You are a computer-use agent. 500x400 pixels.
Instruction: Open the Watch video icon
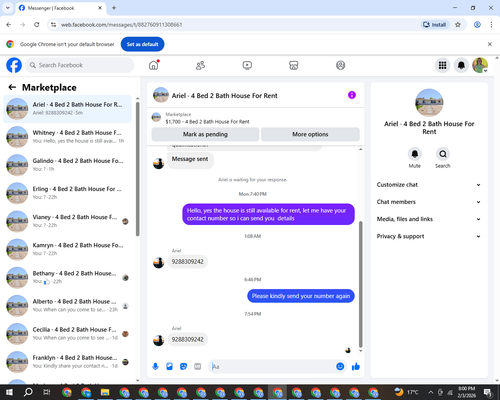(x=247, y=65)
